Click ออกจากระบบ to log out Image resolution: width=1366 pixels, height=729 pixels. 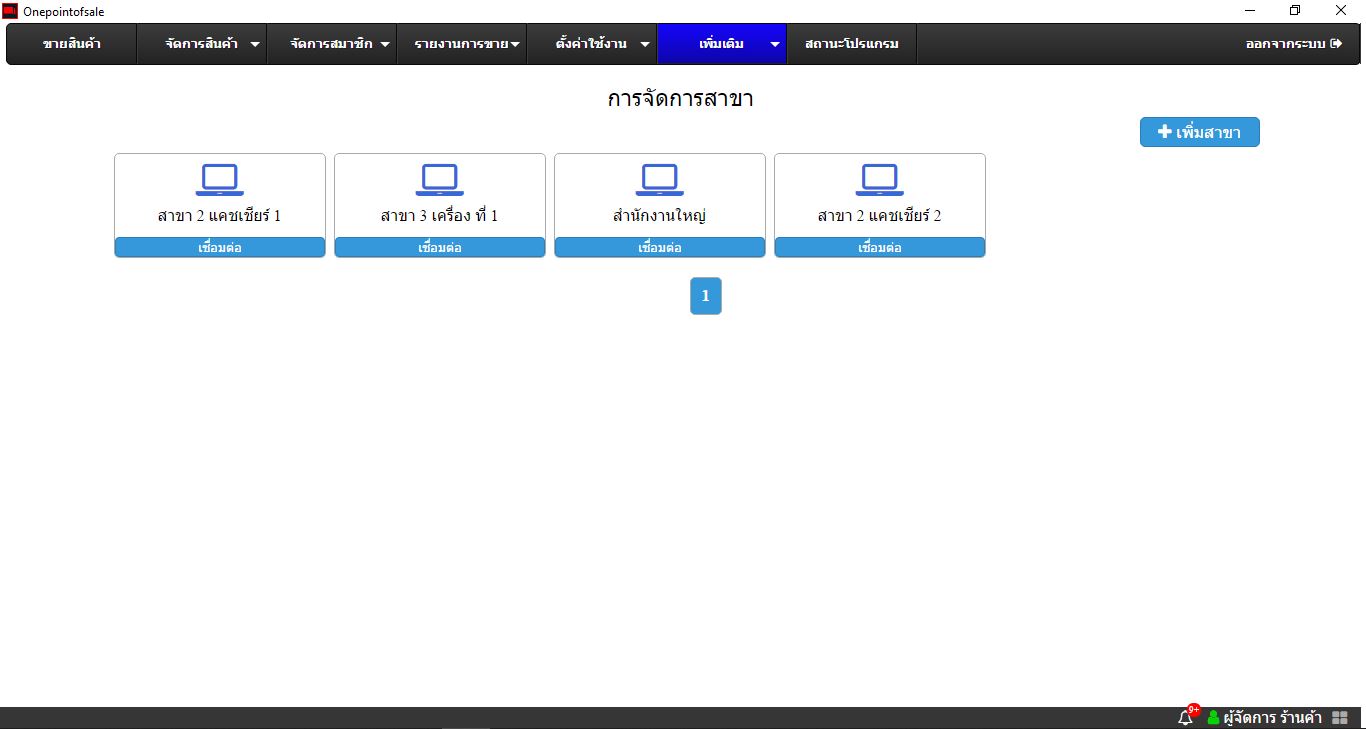(x=1294, y=44)
